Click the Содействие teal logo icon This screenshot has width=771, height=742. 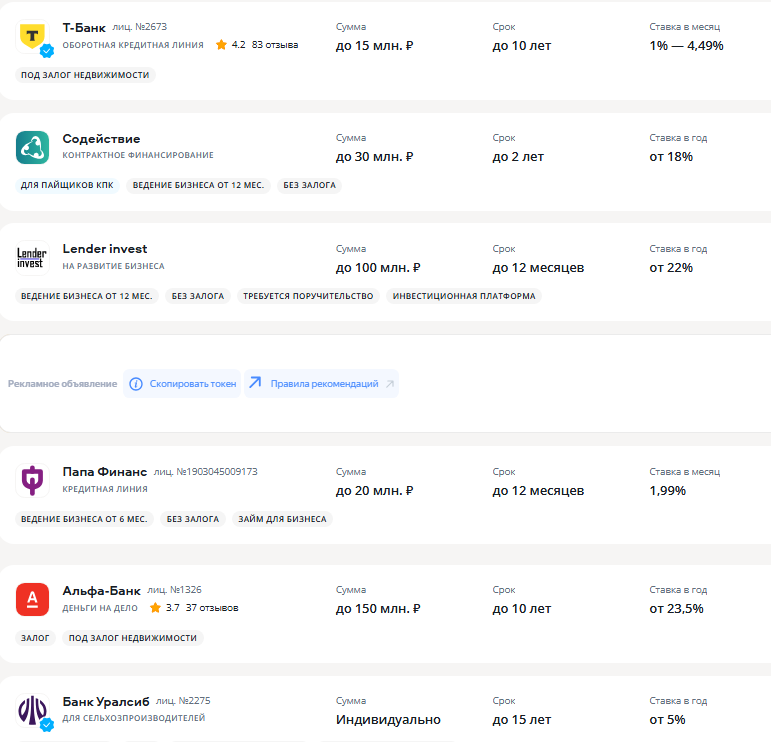(32, 147)
